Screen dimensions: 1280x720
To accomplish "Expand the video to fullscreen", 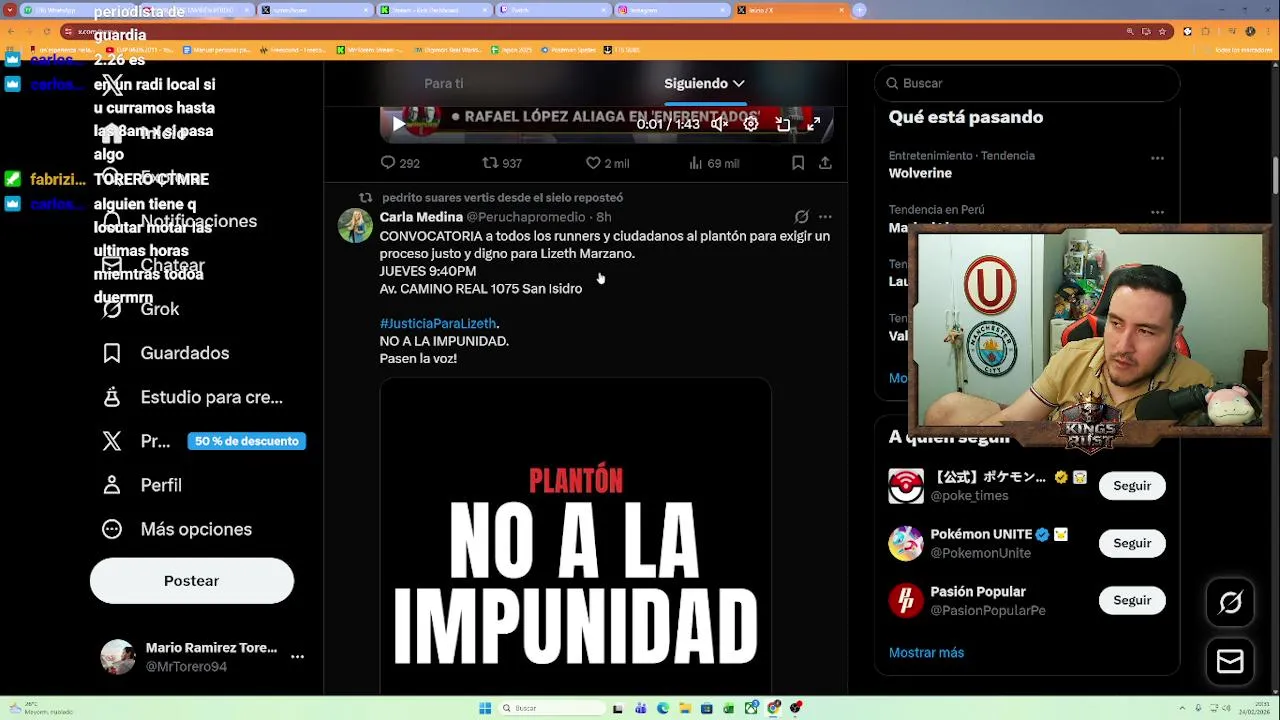I will [x=814, y=124].
